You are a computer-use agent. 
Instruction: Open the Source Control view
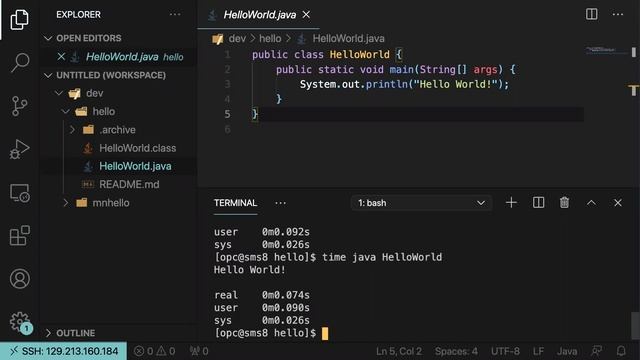coord(20,106)
